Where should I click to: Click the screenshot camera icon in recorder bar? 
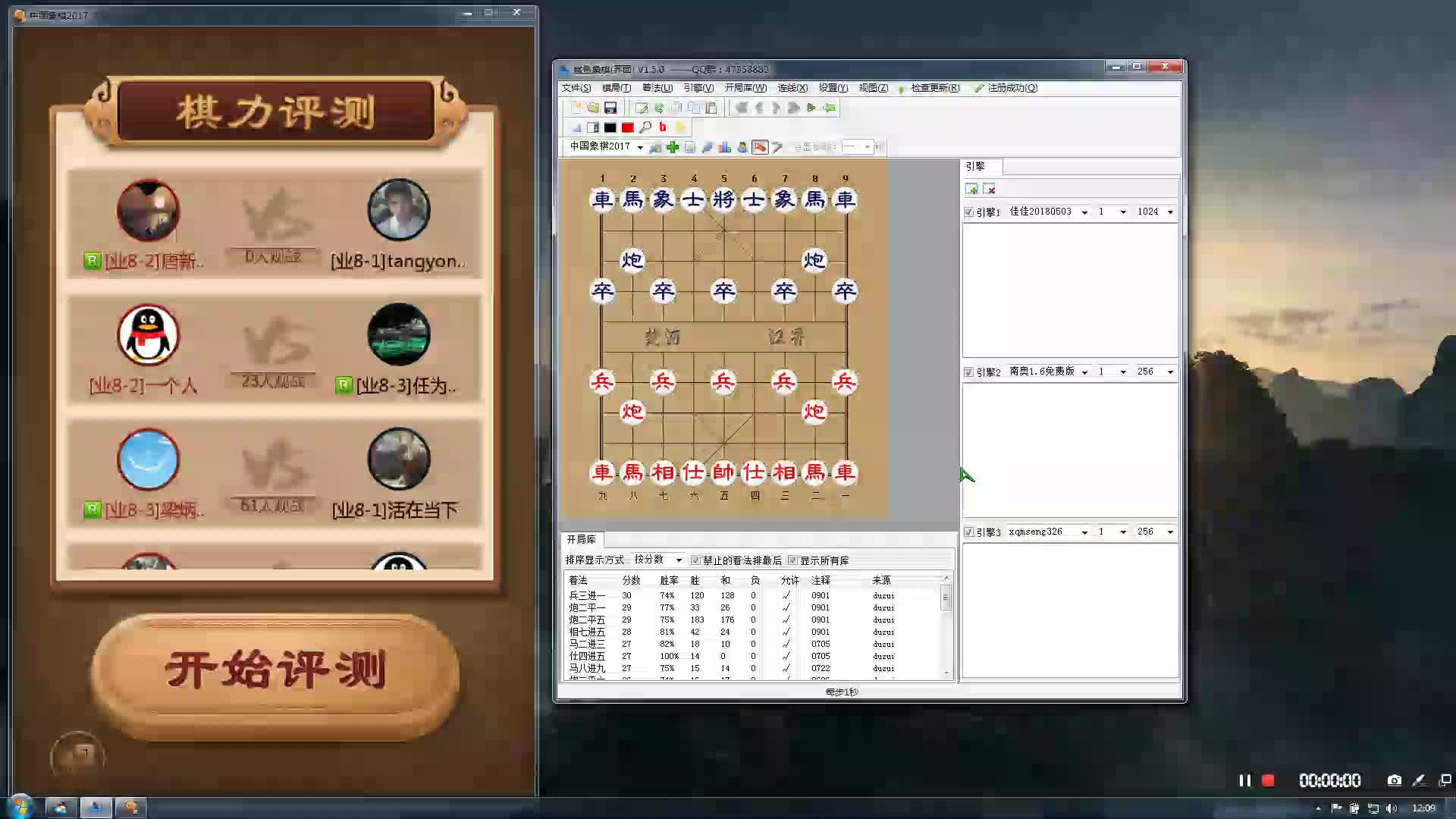click(x=1394, y=780)
